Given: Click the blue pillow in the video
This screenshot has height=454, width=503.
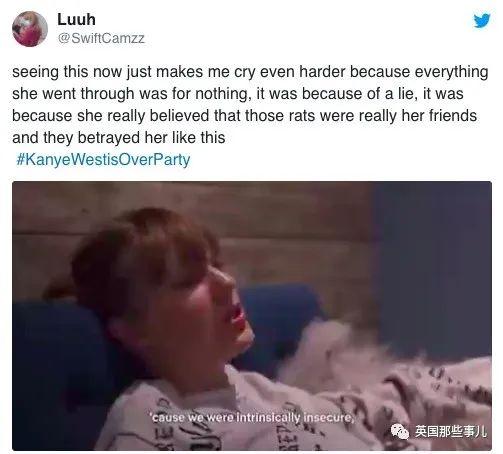Looking at the screenshot, I should (278, 317).
